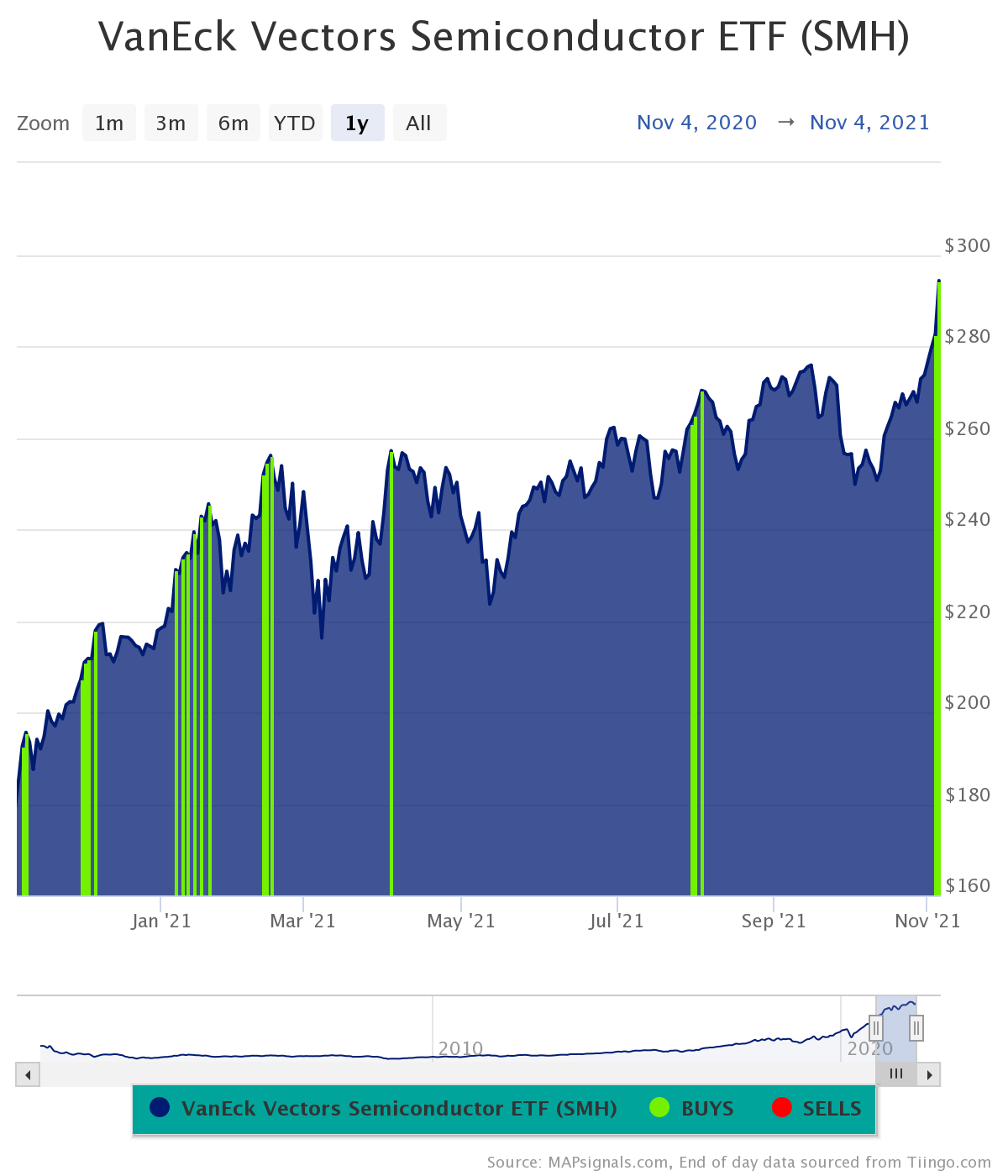Select the 1m zoom range
1008x1176 pixels.
(109, 123)
